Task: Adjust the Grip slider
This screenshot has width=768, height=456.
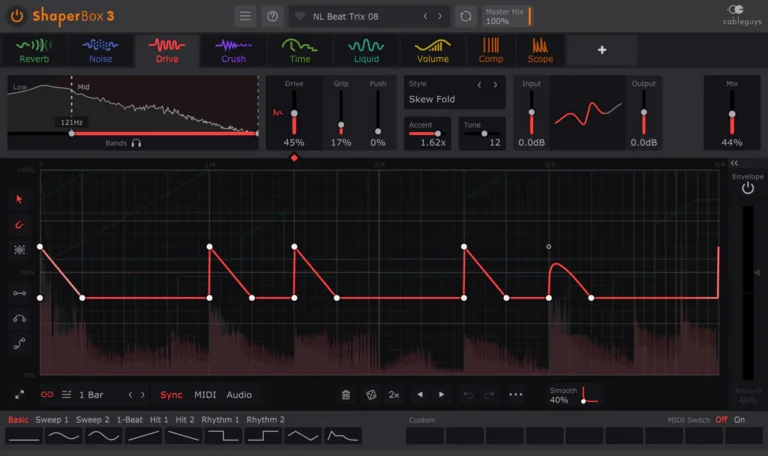Action: [x=341, y=125]
